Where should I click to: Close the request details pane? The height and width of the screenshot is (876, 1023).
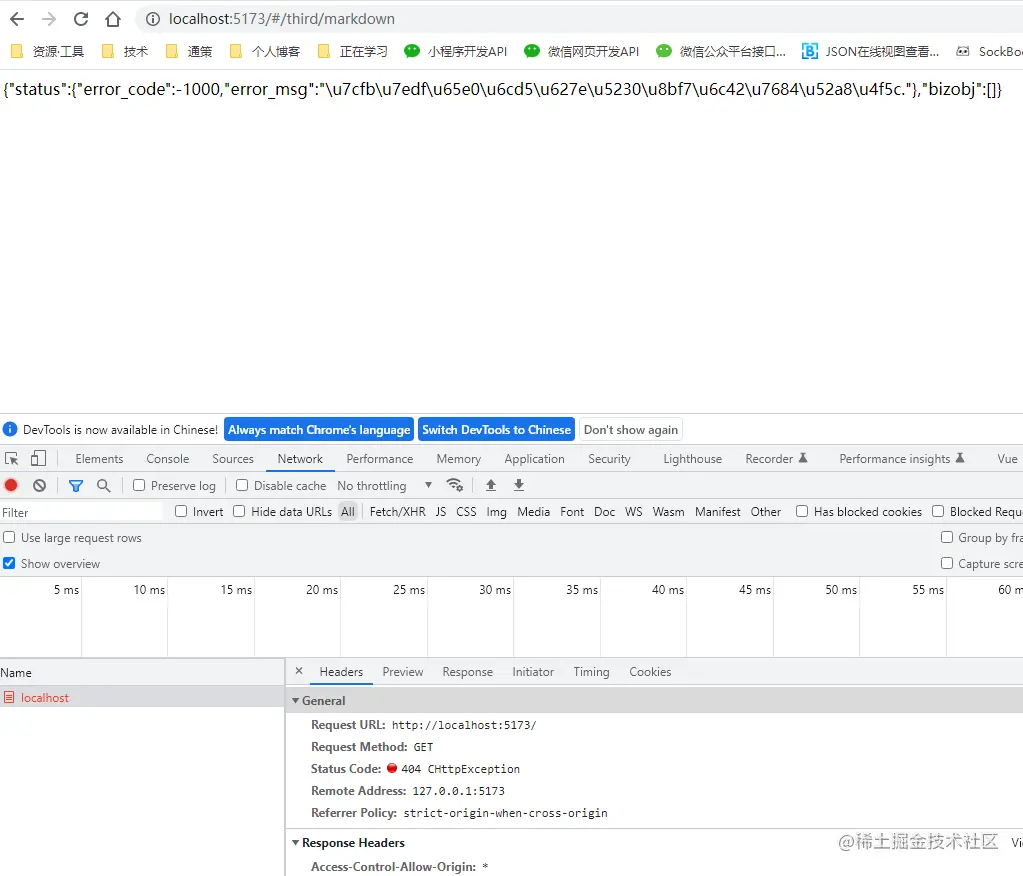(x=299, y=671)
